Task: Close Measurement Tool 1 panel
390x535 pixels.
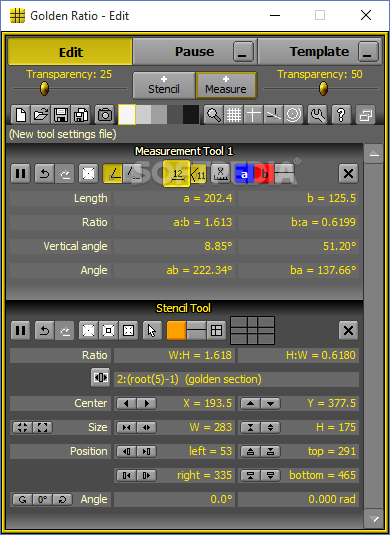Action: (x=348, y=174)
